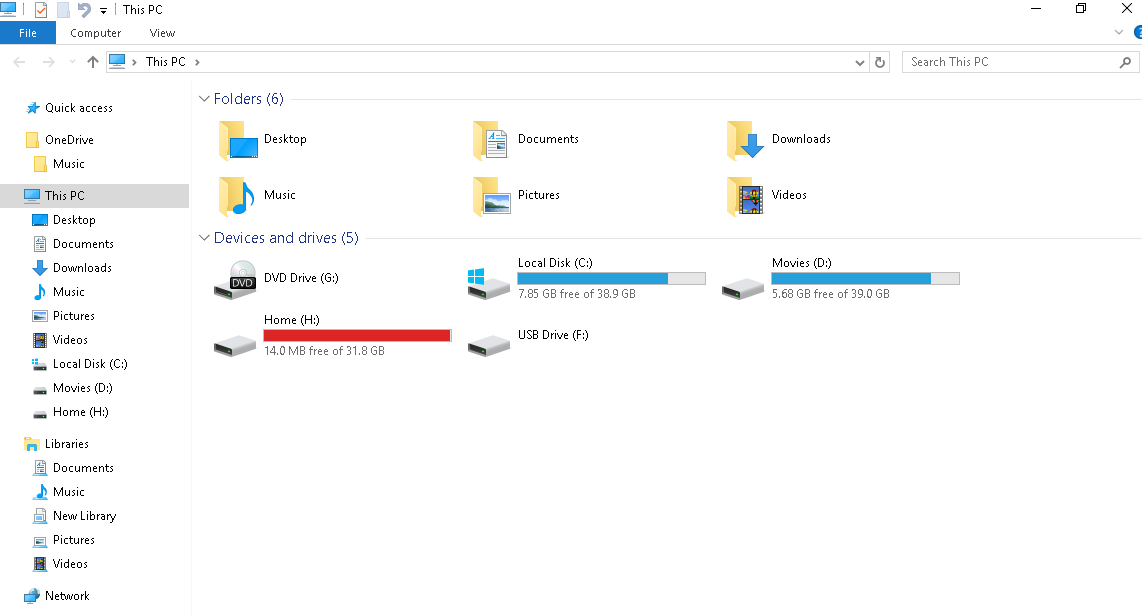Click the Quick access star icon

32,108
